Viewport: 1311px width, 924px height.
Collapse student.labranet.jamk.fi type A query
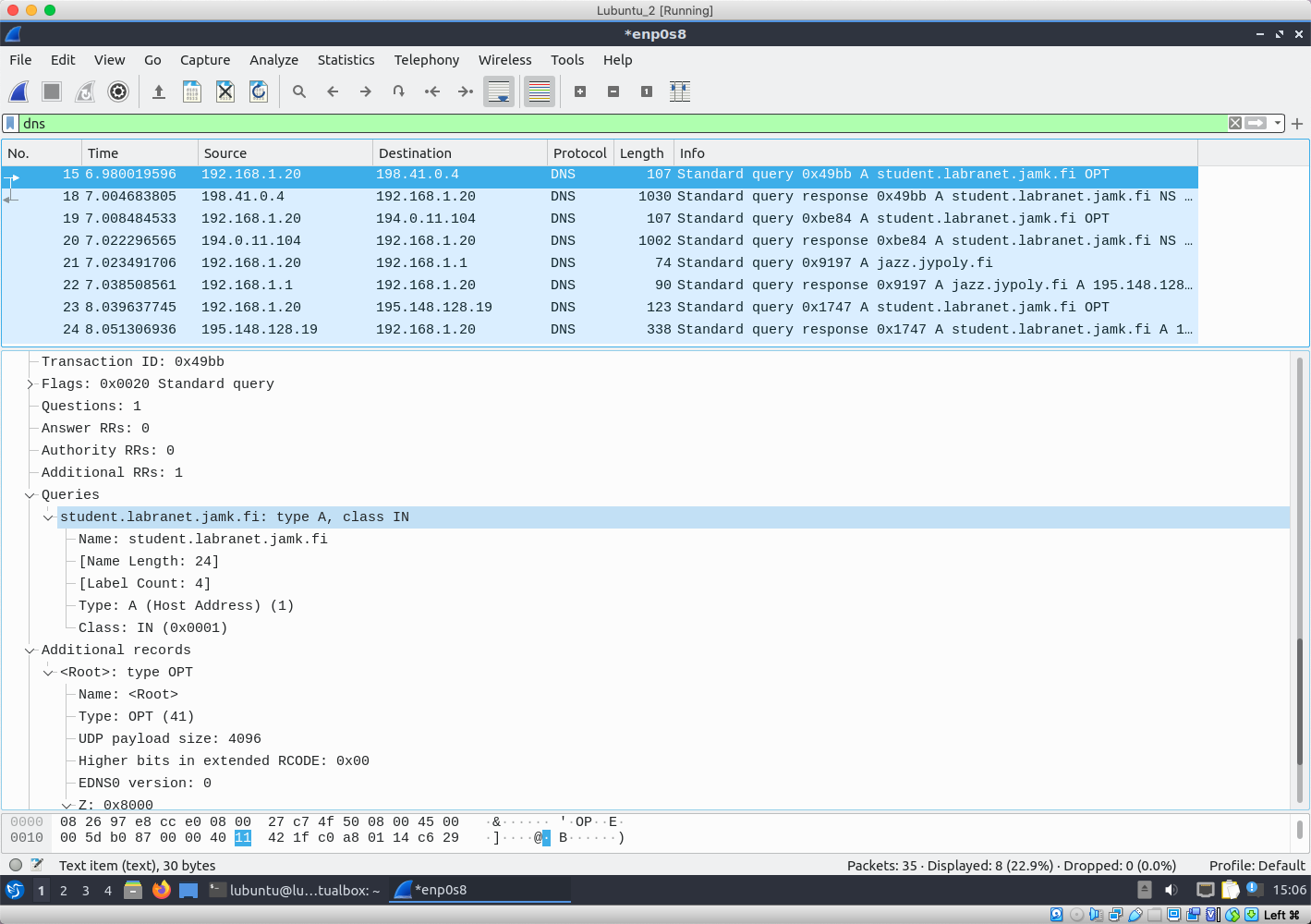coord(48,517)
